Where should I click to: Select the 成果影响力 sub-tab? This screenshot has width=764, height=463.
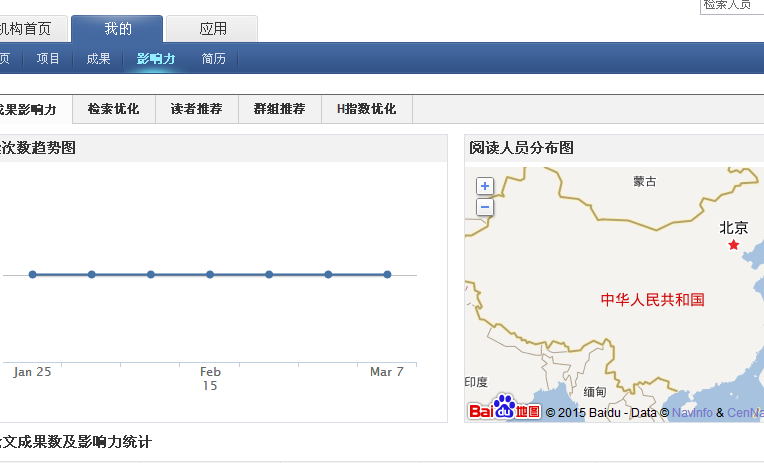(x=34, y=109)
